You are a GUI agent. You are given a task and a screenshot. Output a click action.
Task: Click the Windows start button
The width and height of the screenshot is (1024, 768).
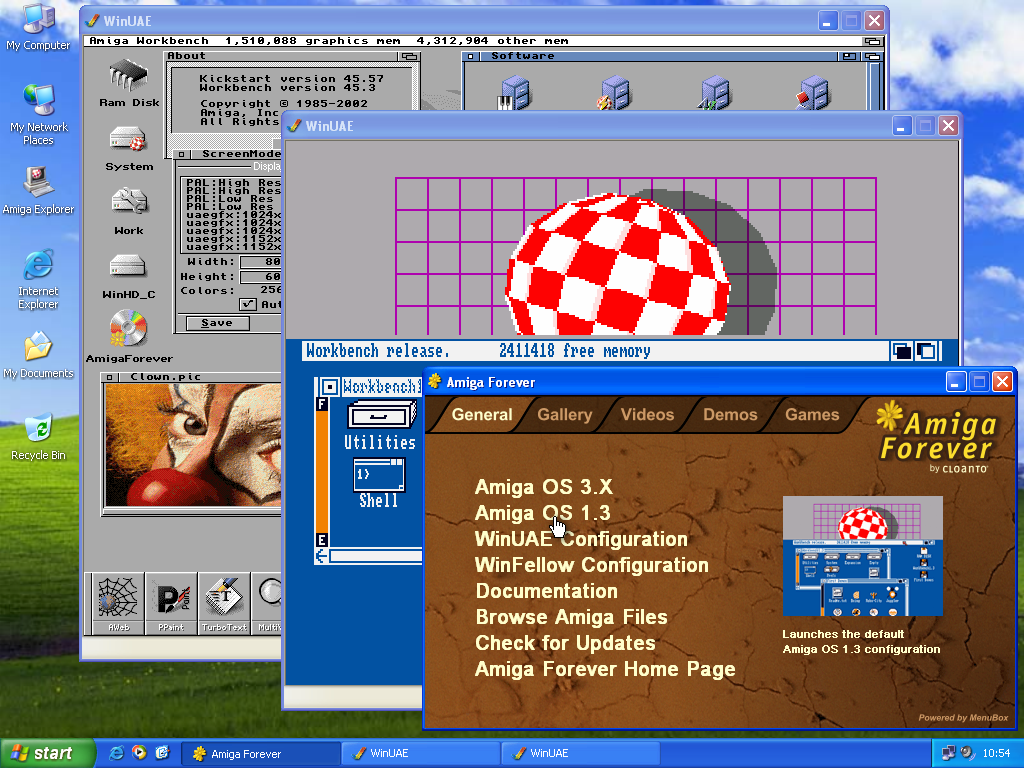(x=47, y=753)
